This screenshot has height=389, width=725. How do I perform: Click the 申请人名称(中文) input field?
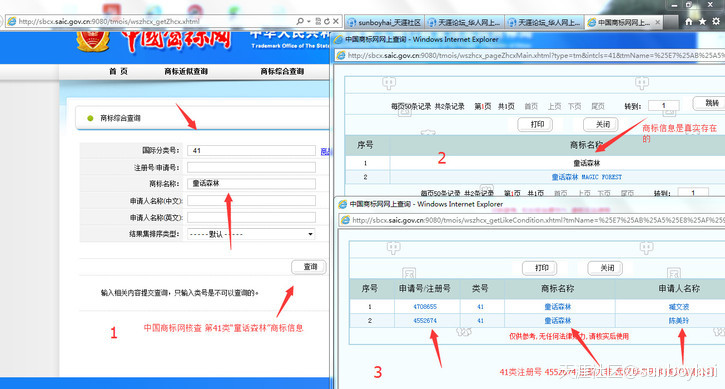pos(251,201)
